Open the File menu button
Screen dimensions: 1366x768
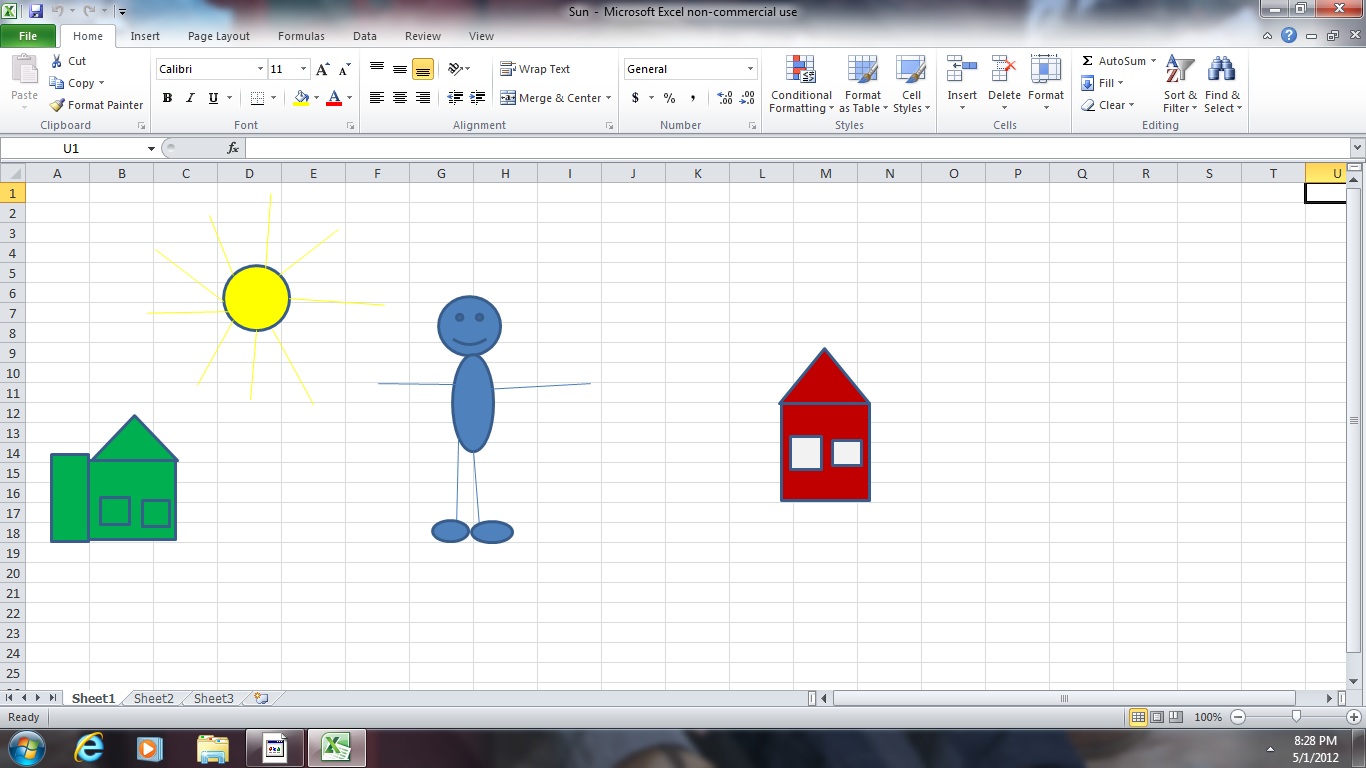(x=28, y=36)
